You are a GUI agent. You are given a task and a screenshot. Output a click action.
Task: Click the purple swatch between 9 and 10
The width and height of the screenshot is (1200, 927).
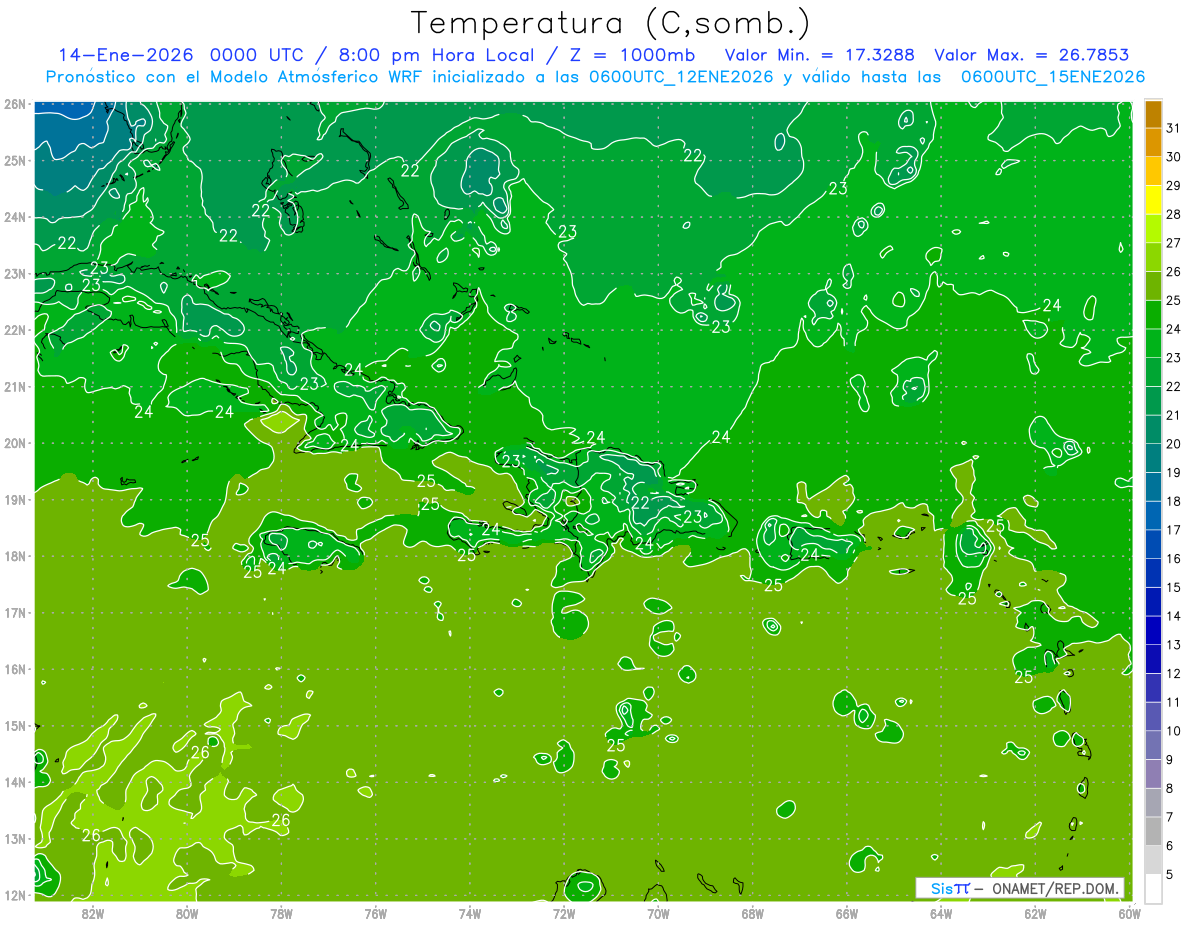click(1153, 745)
